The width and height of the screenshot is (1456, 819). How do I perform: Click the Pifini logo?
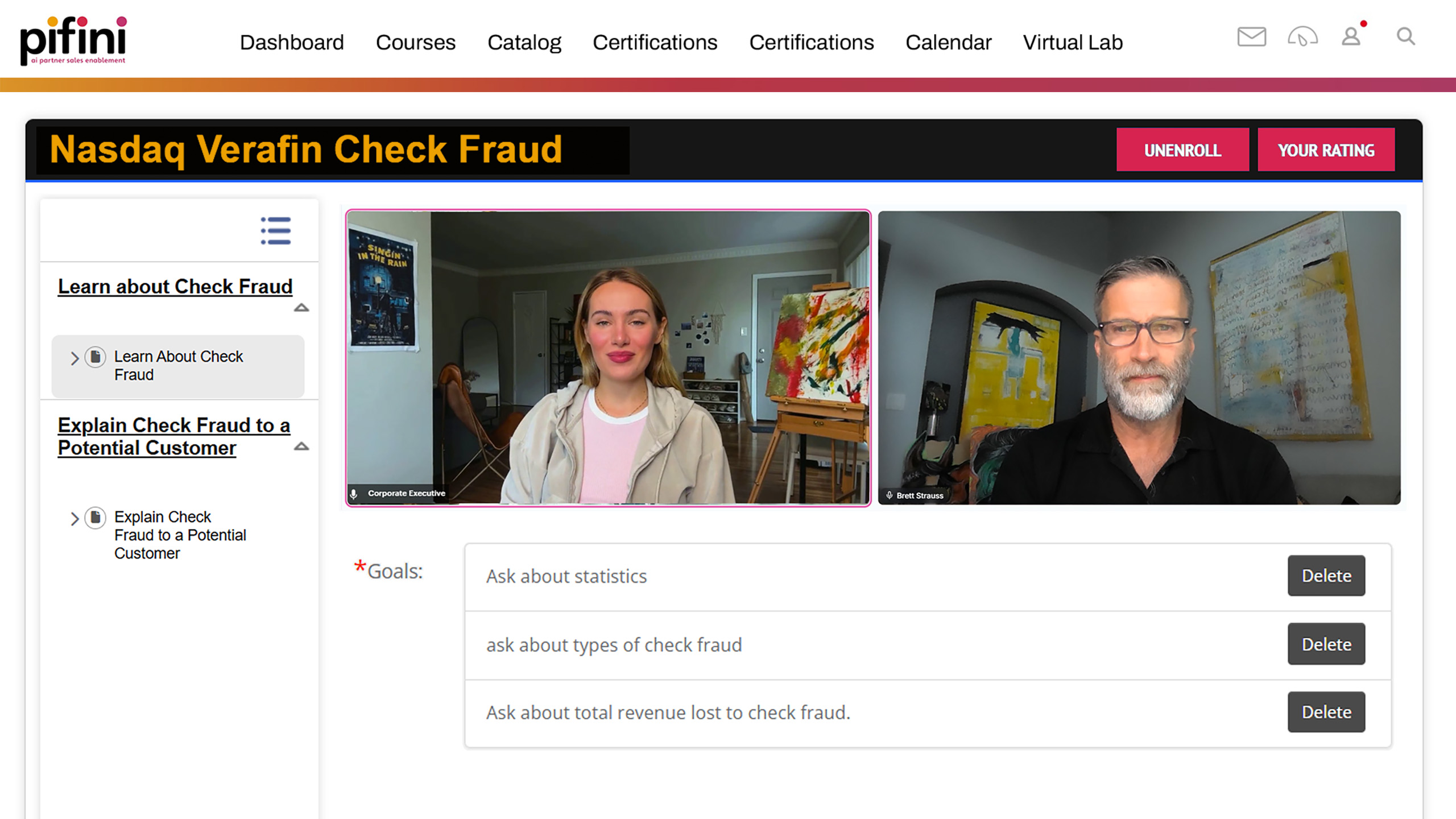73,40
